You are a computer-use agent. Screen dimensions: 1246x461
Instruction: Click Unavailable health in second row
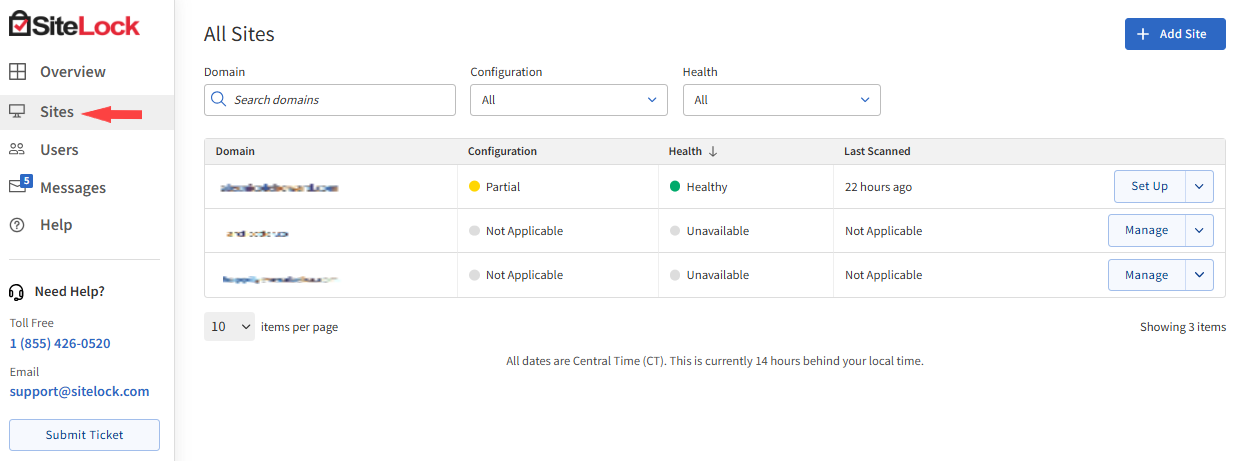(709, 231)
